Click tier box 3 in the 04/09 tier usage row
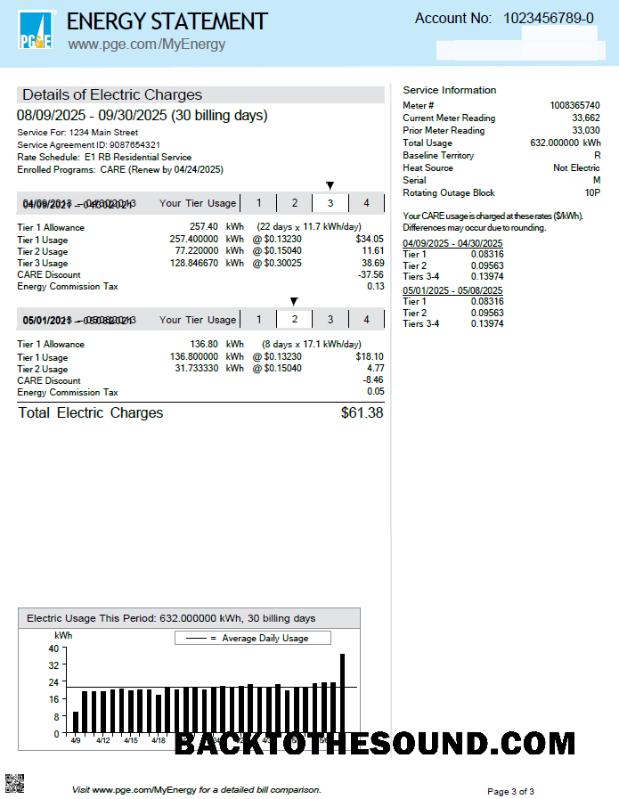 click(x=330, y=203)
